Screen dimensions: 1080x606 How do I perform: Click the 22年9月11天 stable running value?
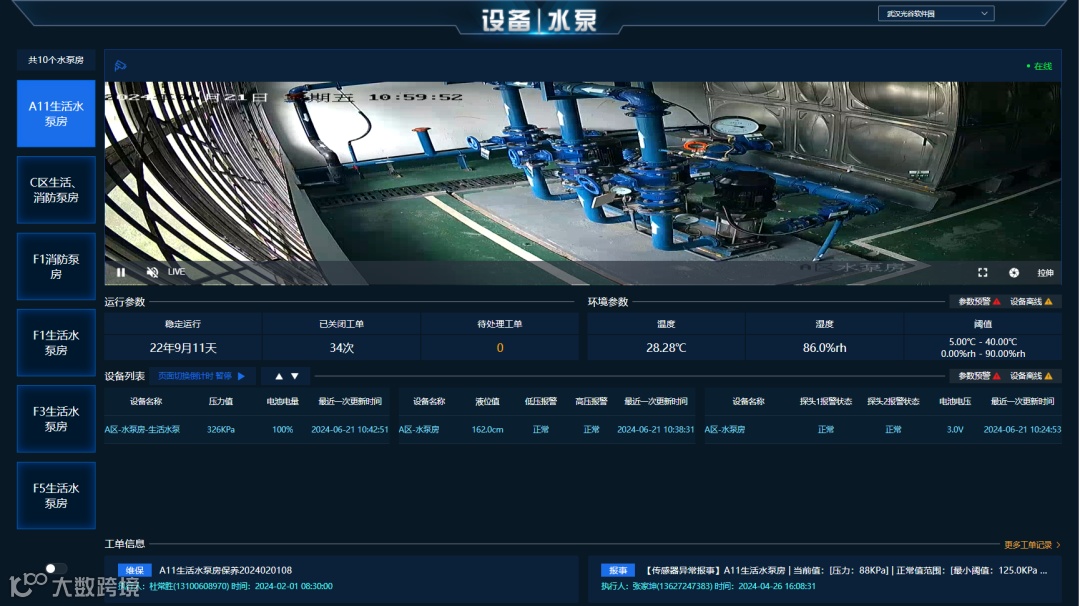pos(183,348)
